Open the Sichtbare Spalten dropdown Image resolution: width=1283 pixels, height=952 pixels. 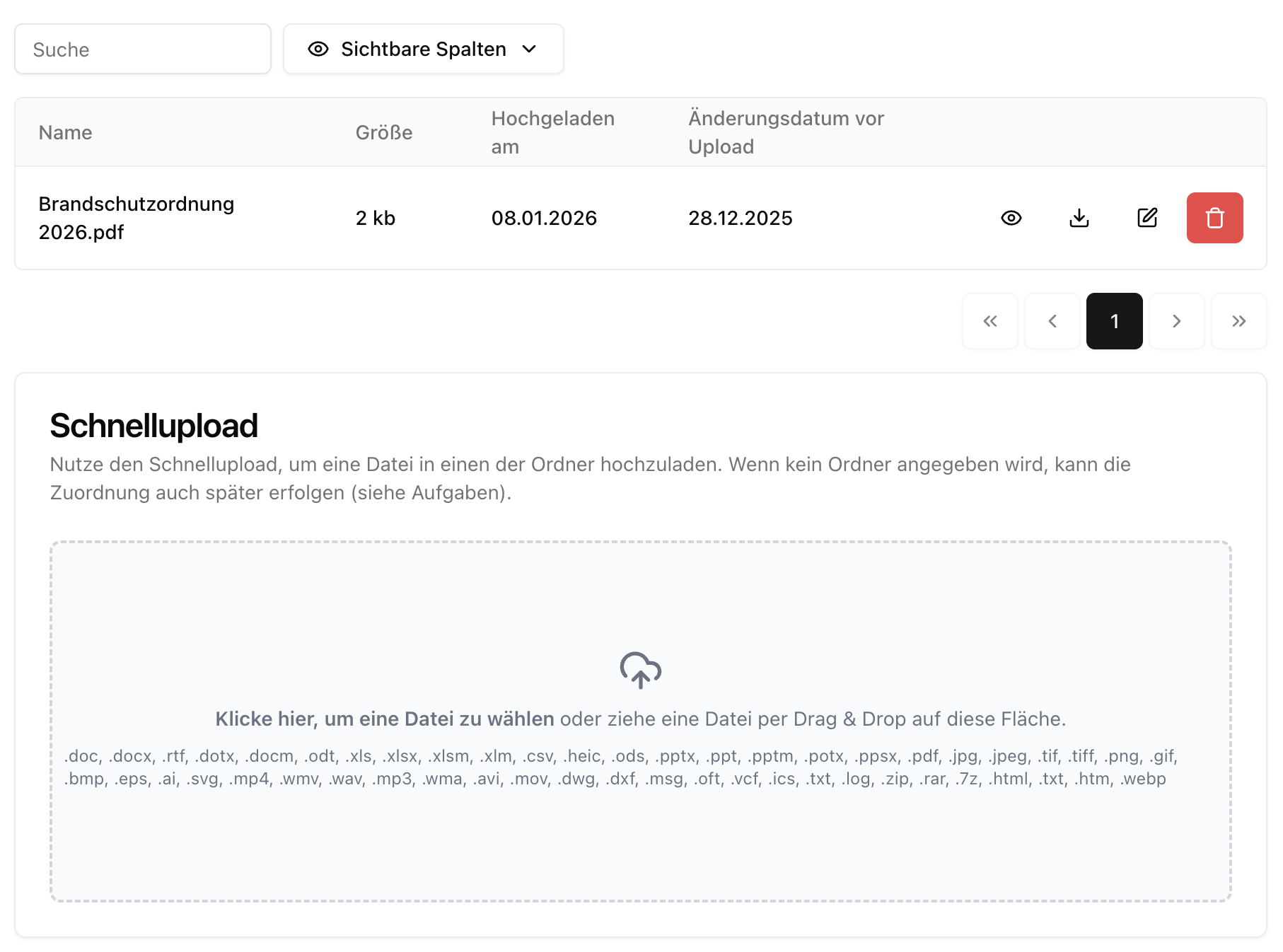click(423, 49)
